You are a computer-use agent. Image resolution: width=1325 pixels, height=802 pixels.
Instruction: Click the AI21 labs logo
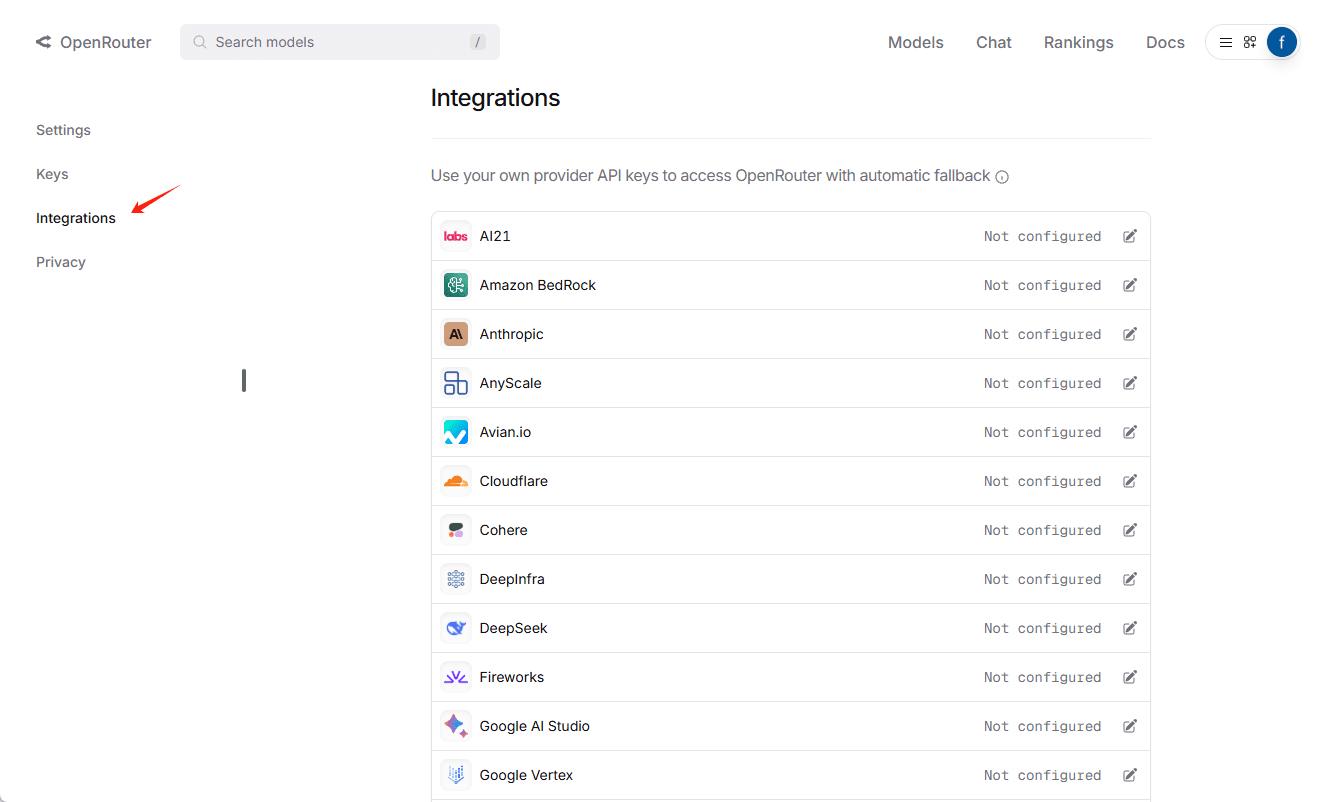tap(456, 236)
